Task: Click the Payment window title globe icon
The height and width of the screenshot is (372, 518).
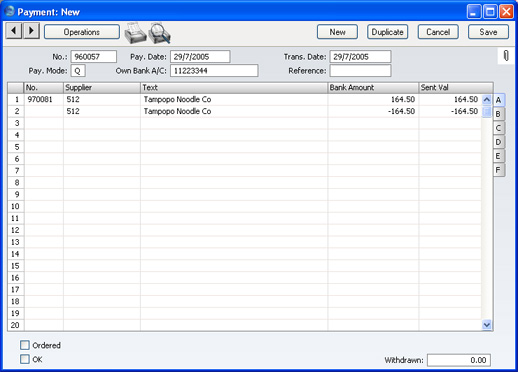Action: [9, 11]
